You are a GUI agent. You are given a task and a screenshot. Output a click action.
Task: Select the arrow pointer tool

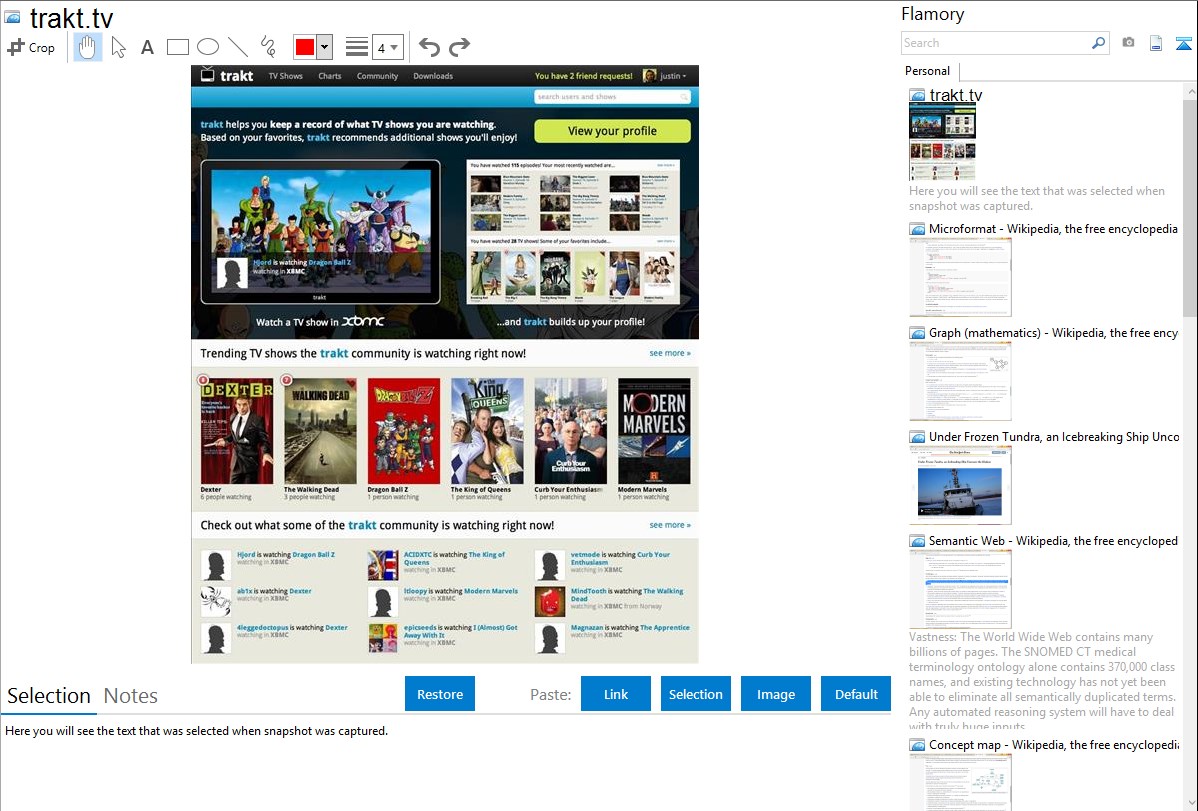point(118,47)
